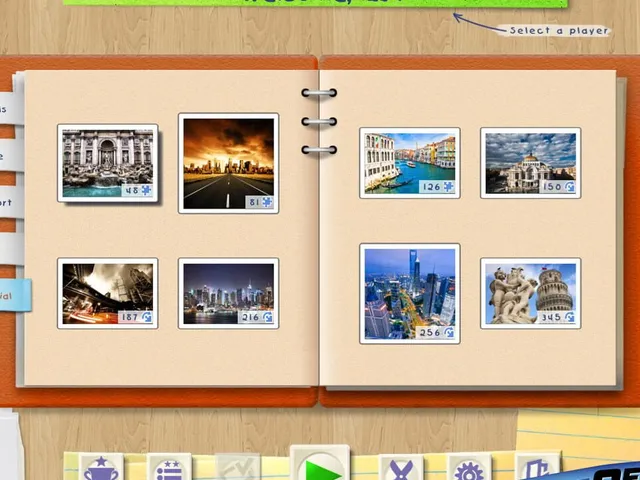Open the trophy achievements icon
This screenshot has height=480, width=640.
tap(101, 467)
